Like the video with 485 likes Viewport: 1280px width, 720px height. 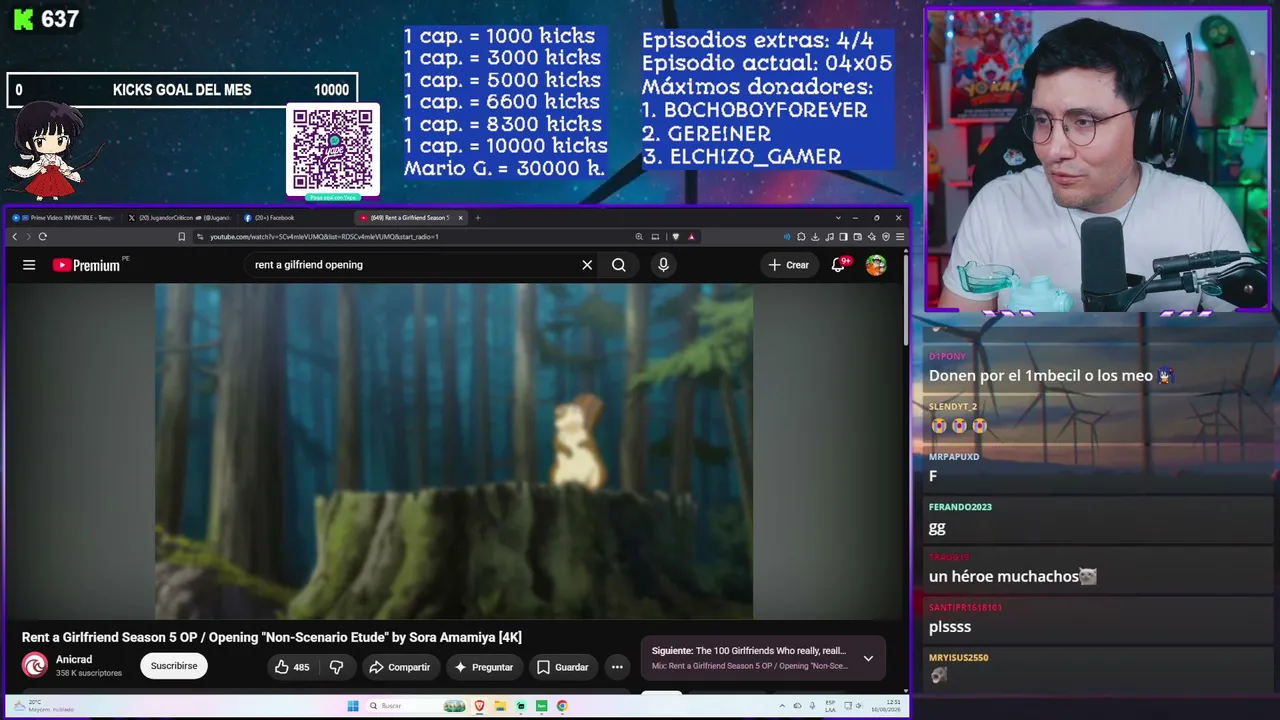pyautogui.click(x=292, y=667)
